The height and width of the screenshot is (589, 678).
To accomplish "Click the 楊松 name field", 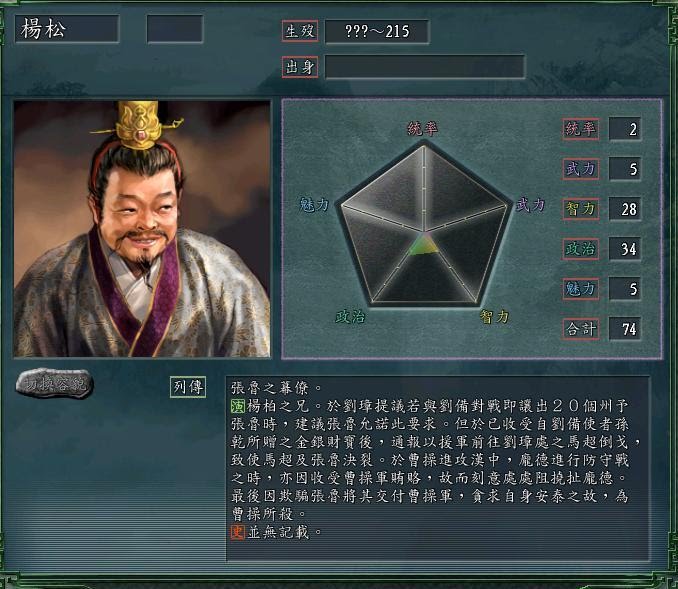I will click(67, 29).
